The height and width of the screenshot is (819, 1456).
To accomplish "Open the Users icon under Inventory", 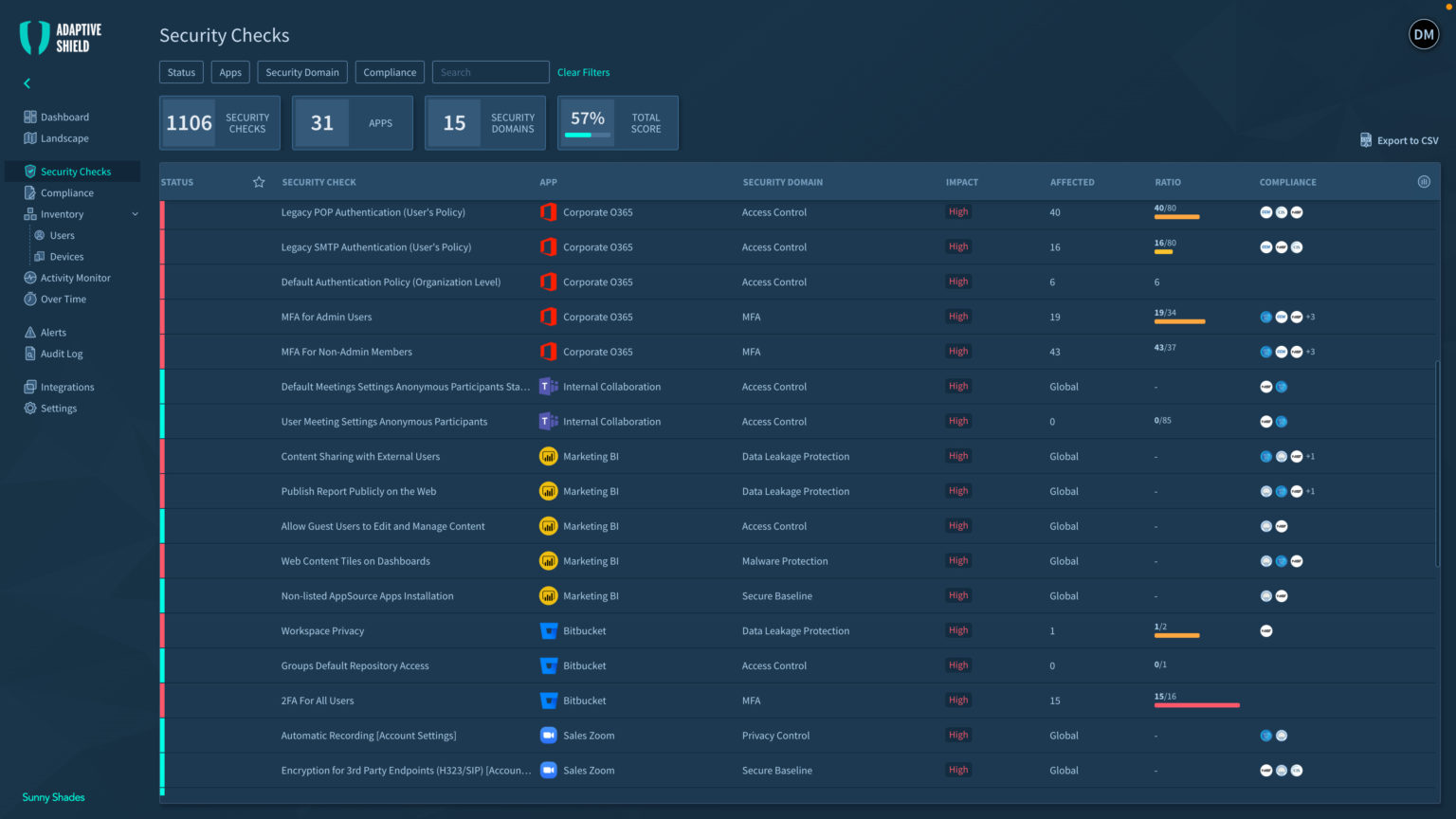I will point(40,235).
